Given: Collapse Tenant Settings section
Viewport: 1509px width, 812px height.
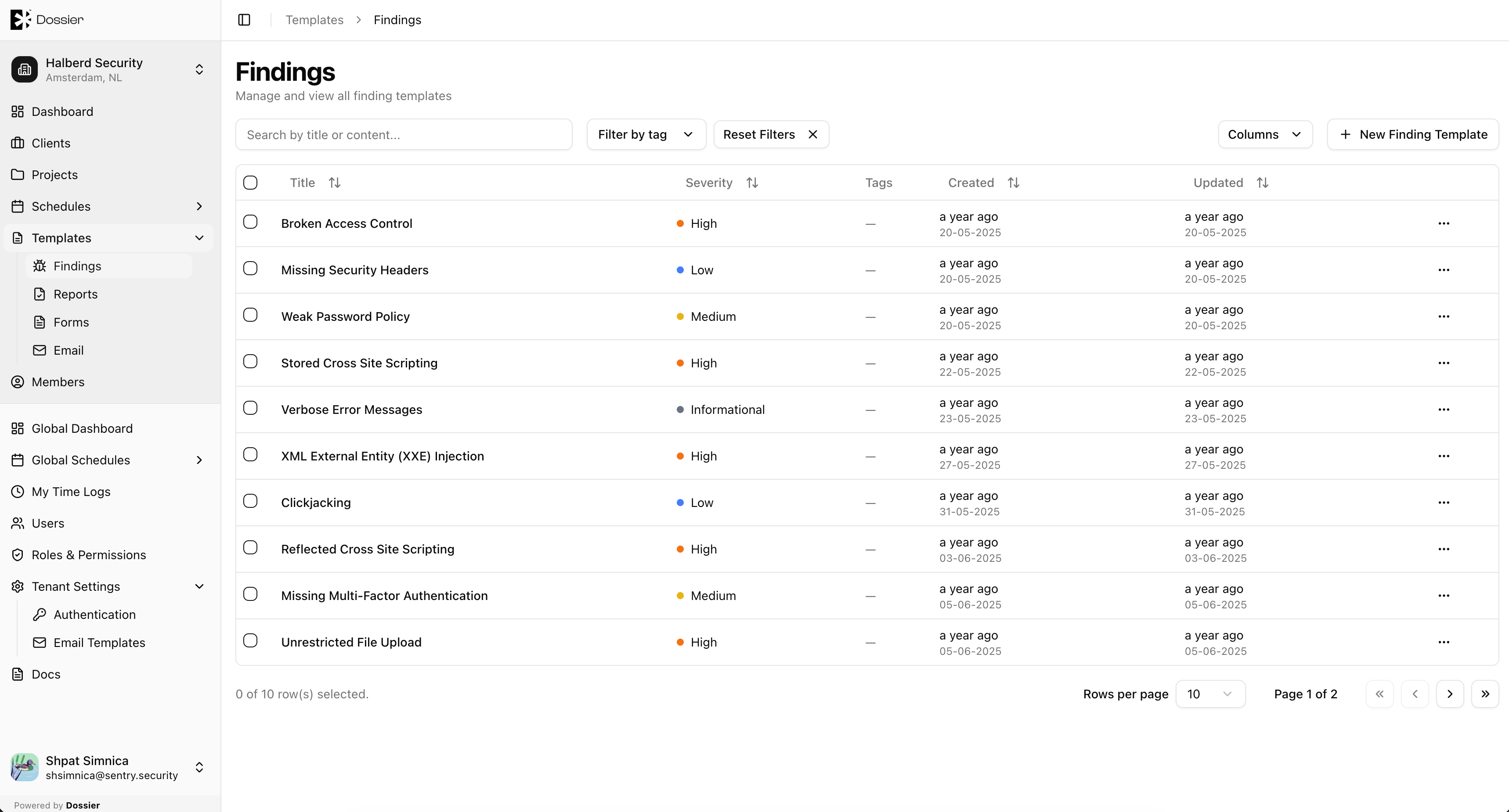Looking at the screenshot, I should tap(199, 586).
